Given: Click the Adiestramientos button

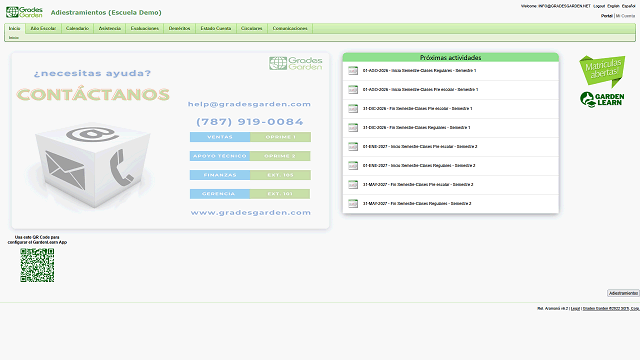Looking at the screenshot, I should click(x=623, y=293).
